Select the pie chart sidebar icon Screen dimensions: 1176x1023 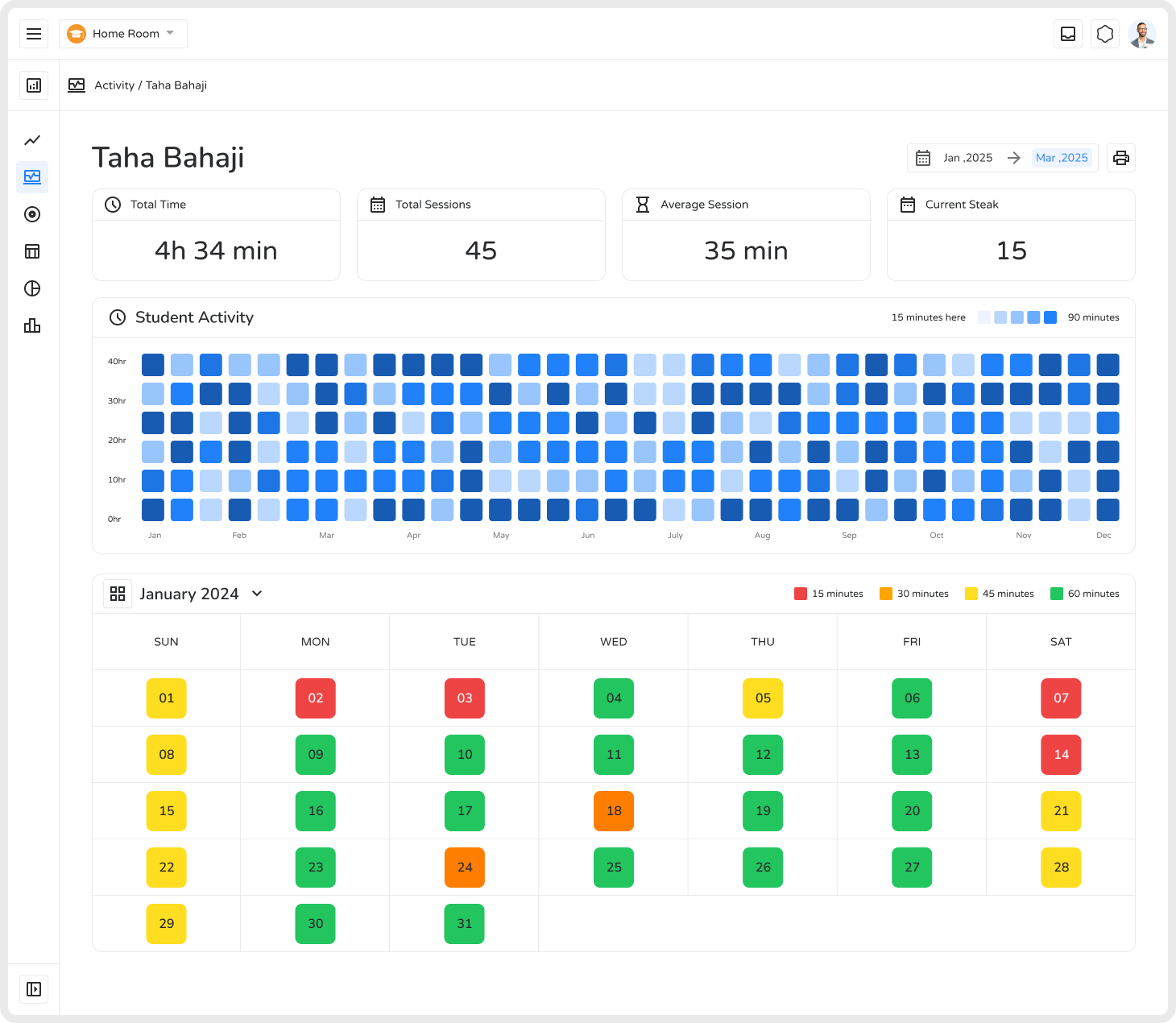point(32,288)
